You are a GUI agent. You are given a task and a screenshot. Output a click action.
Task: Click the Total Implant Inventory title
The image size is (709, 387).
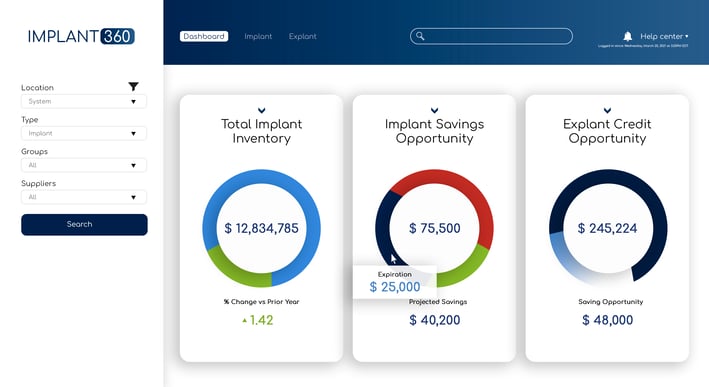[x=261, y=131]
